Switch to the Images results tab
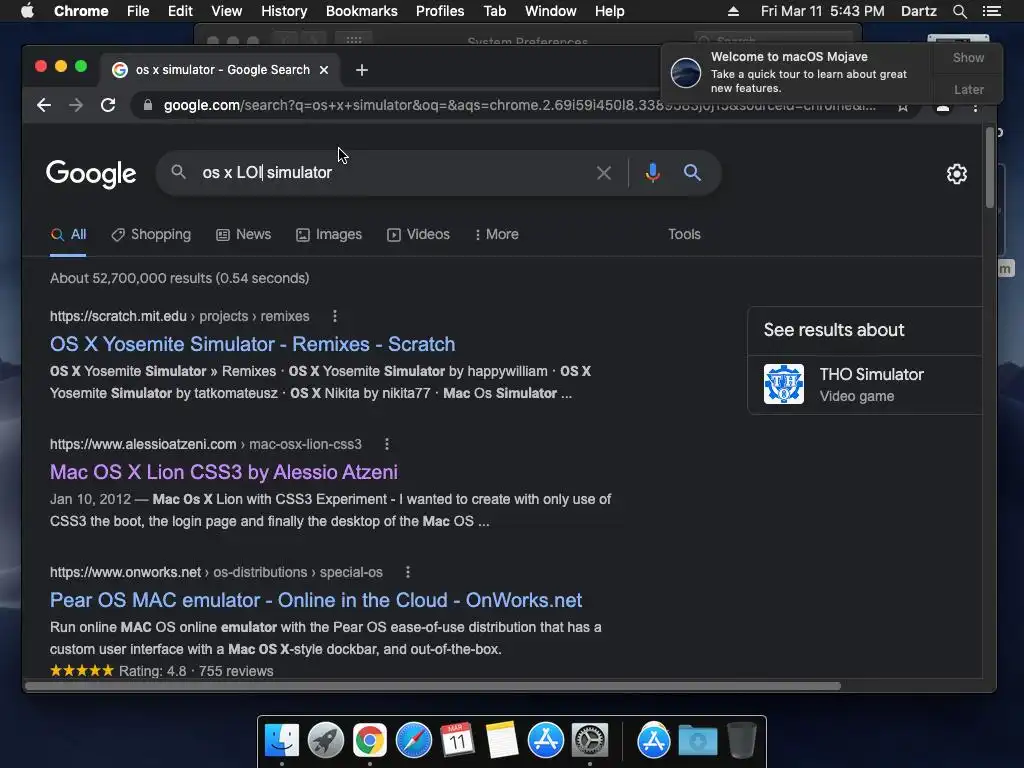The width and height of the screenshot is (1024, 768). (328, 234)
